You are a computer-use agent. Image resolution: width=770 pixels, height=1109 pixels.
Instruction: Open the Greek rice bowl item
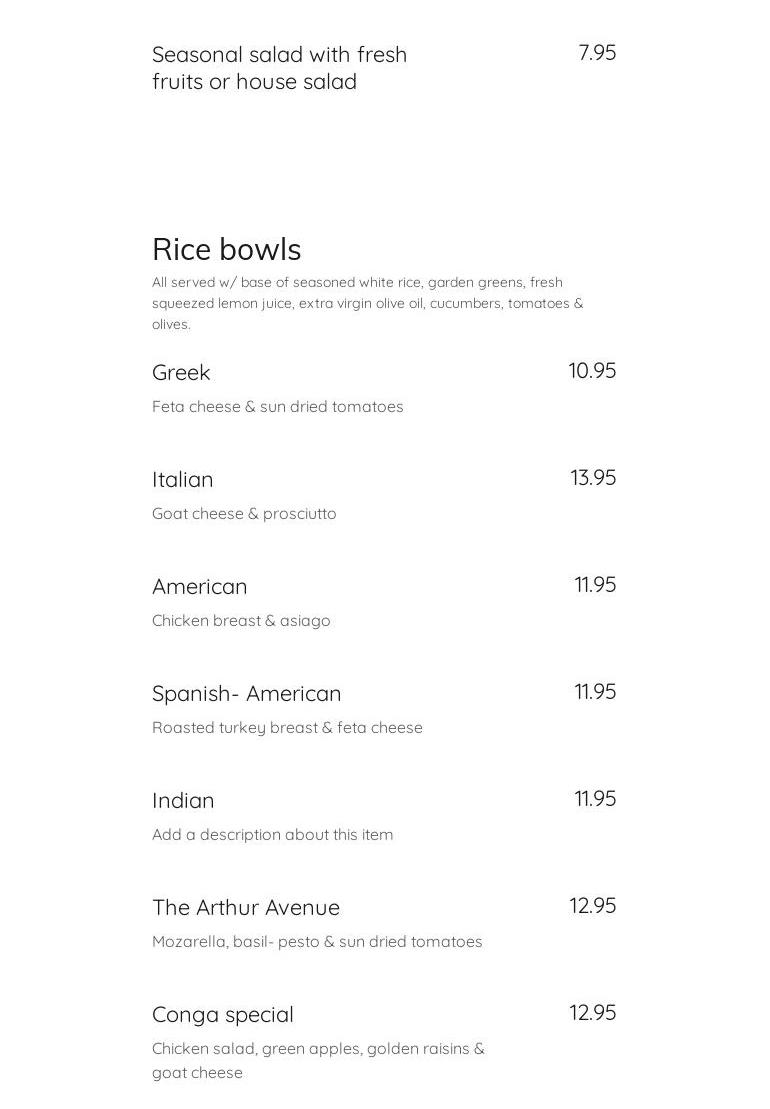point(181,373)
